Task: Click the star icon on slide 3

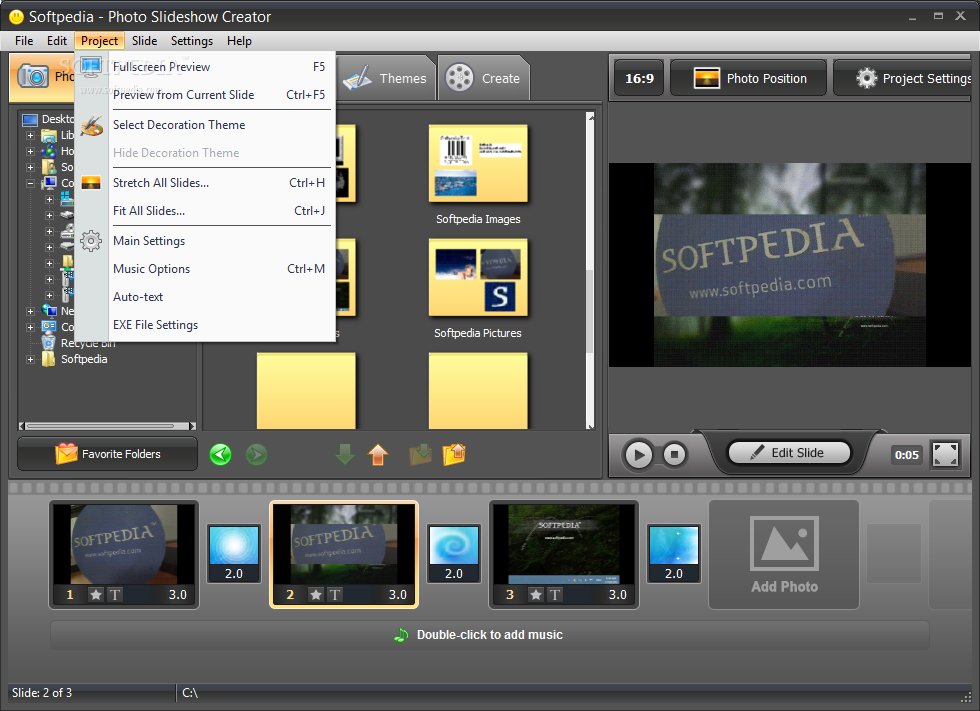Action: tap(536, 595)
